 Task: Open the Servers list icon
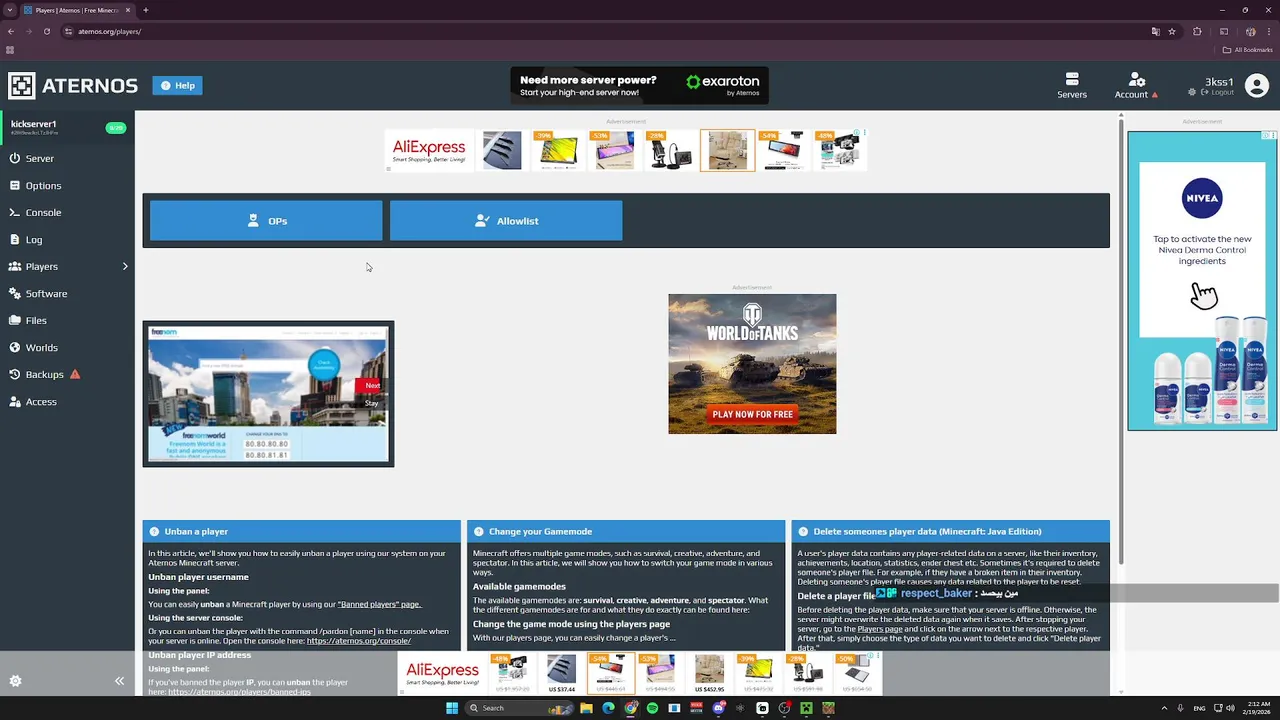coord(1072,85)
